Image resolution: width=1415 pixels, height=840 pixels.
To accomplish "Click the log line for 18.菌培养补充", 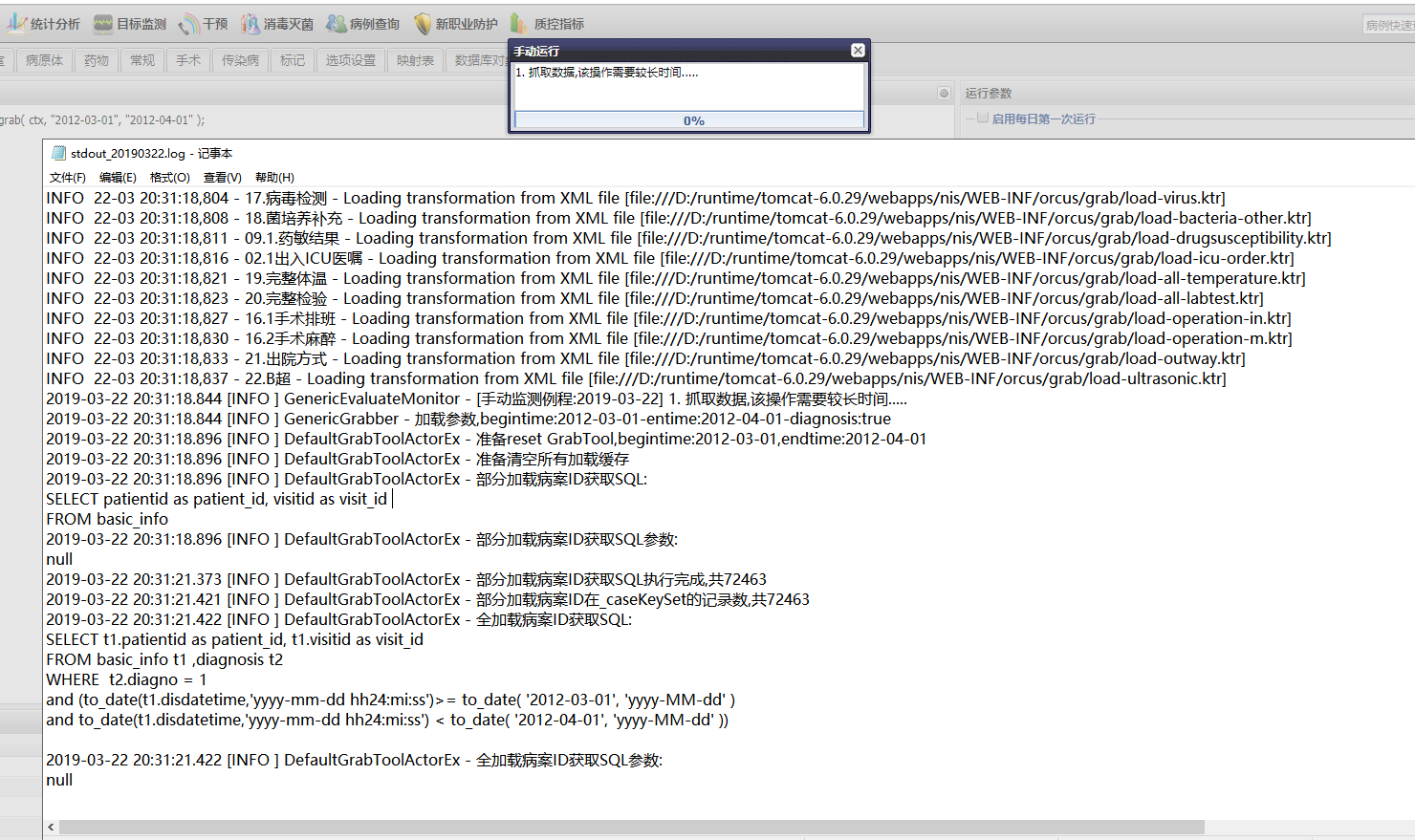I will click(679, 218).
